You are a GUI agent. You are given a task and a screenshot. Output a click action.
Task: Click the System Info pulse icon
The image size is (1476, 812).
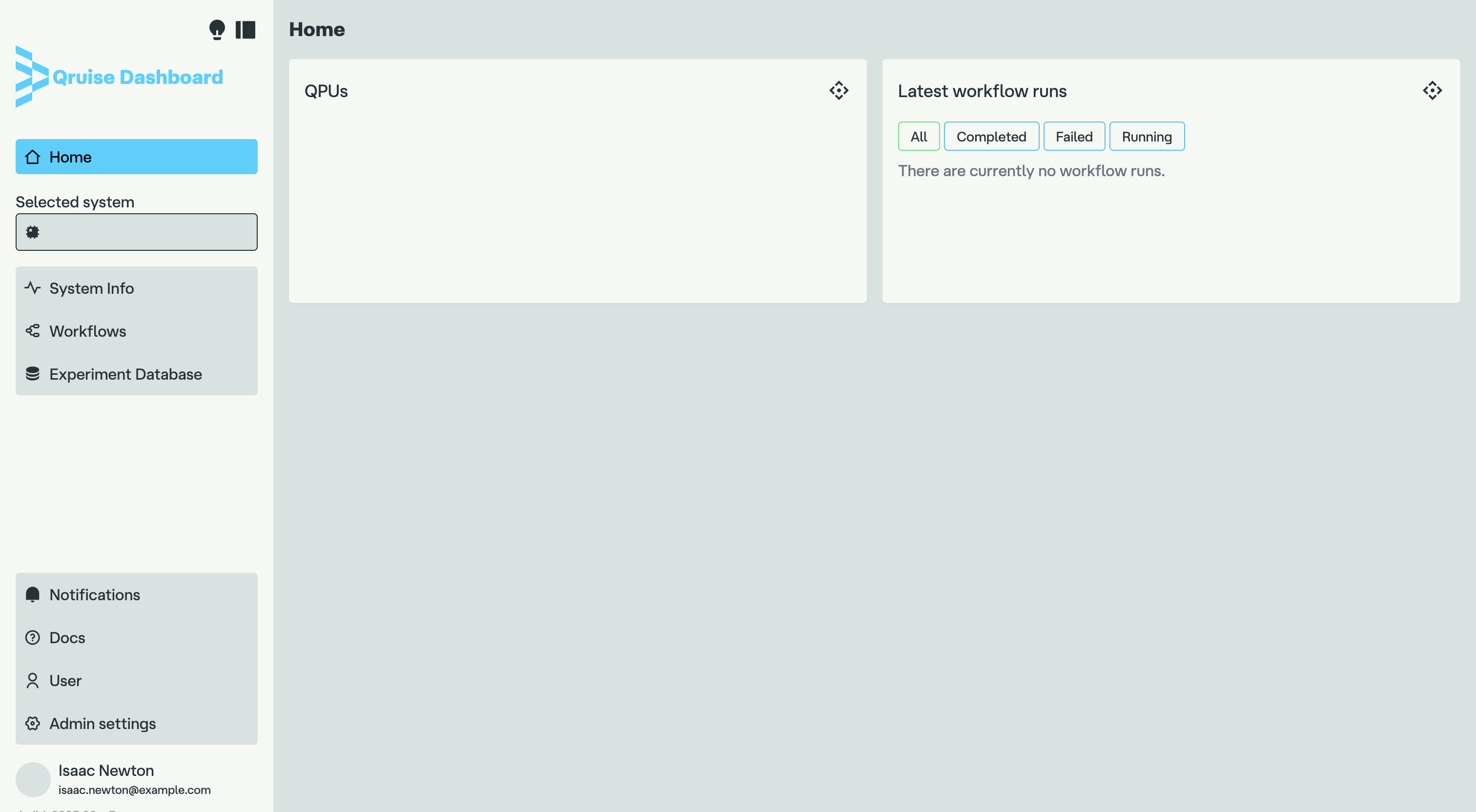click(33, 288)
